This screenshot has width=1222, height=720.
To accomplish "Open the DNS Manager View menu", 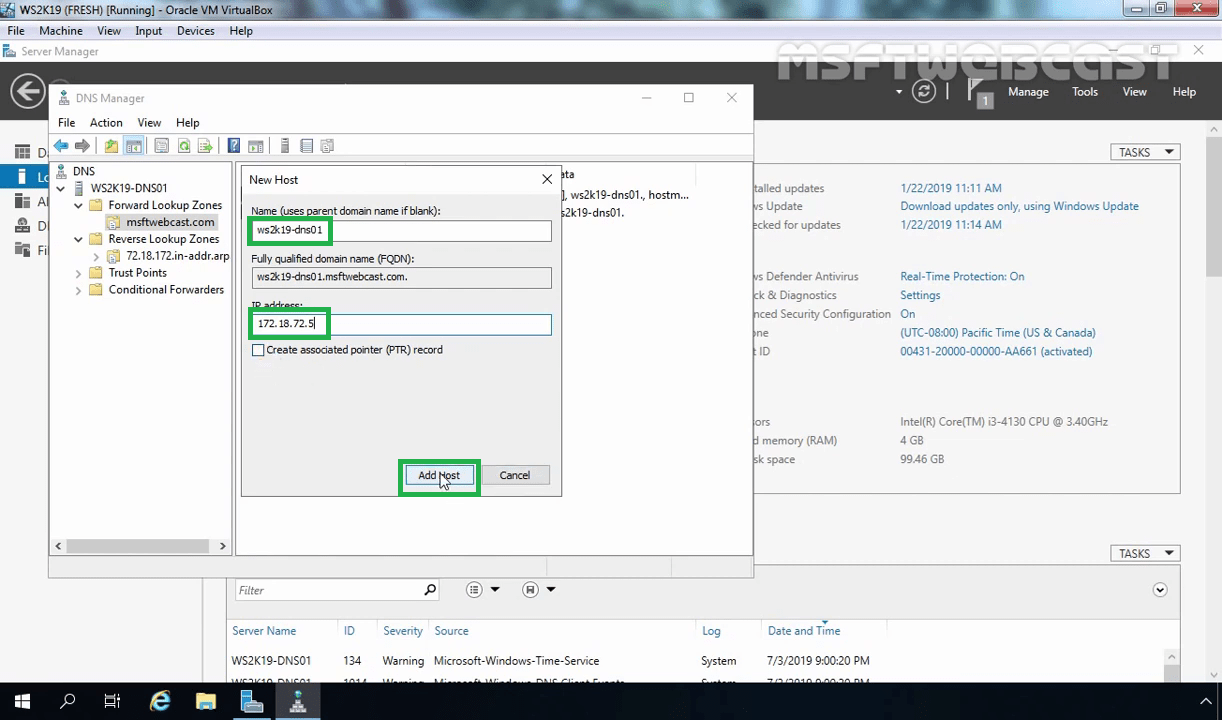I will [x=149, y=123].
